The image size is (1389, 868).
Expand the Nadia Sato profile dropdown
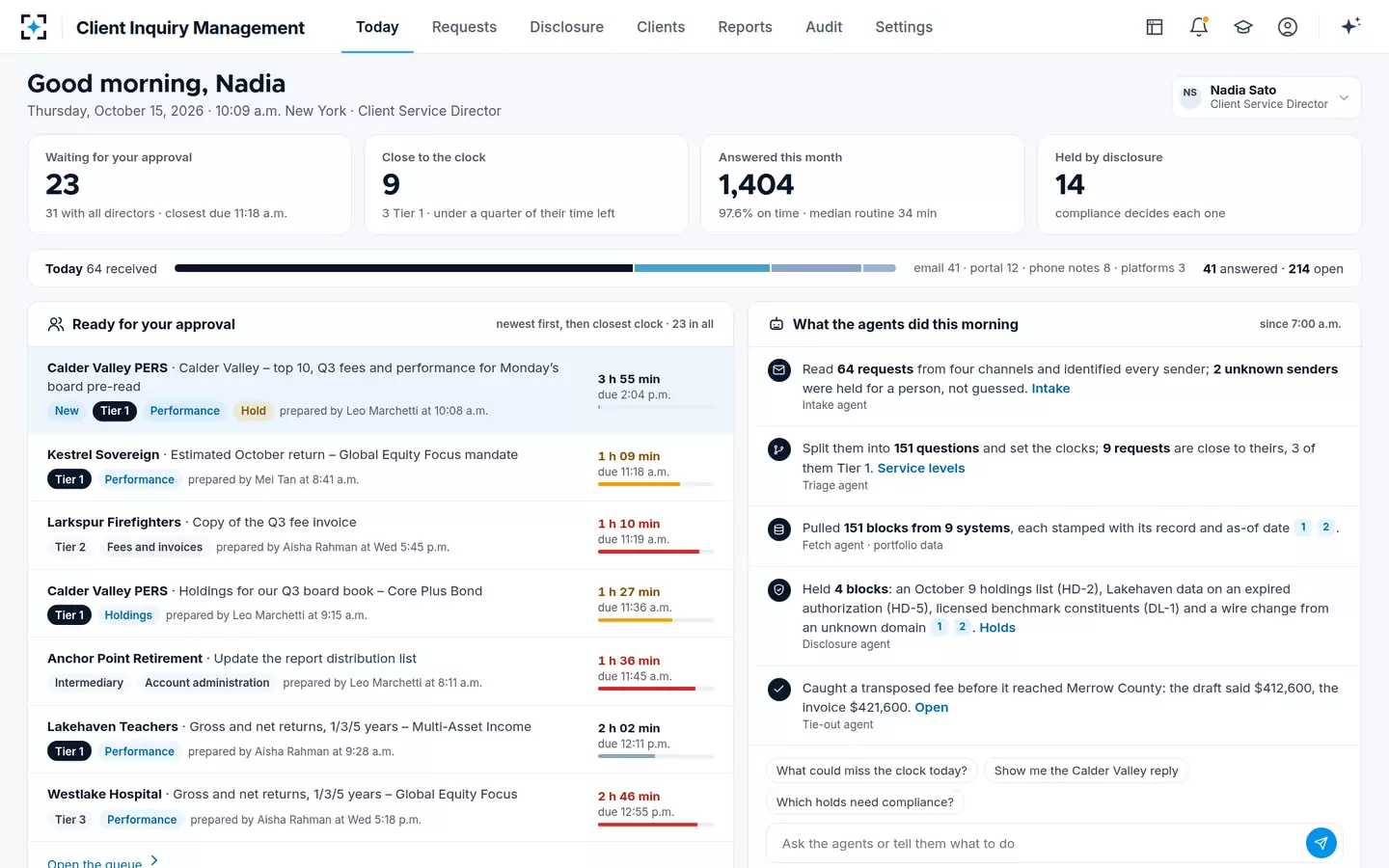click(1266, 97)
